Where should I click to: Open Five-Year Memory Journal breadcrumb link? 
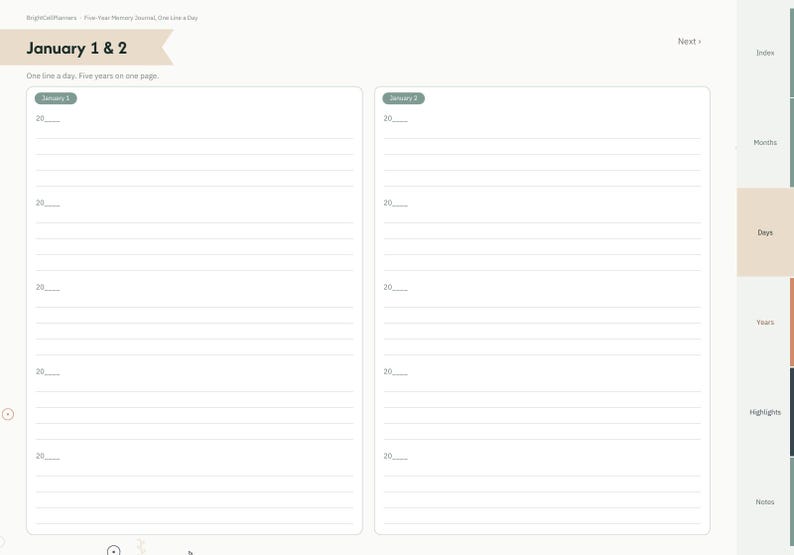coord(141,18)
